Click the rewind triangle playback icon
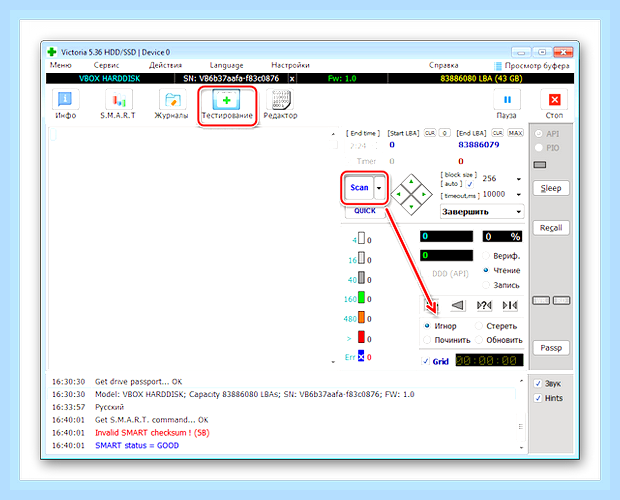620x500 pixels. (458, 305)
